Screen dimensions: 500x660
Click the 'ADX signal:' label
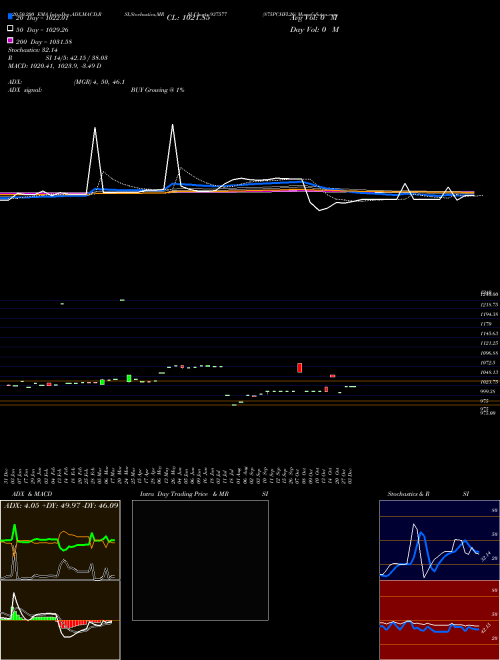[25, 90]
